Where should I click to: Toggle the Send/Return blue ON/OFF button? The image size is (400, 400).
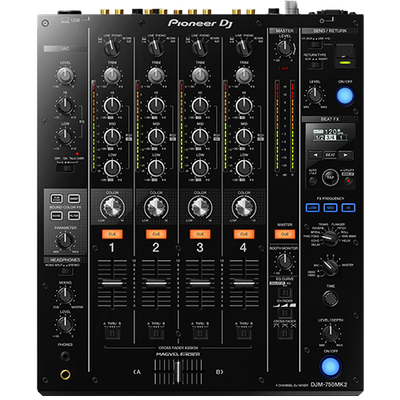(345, 96)
